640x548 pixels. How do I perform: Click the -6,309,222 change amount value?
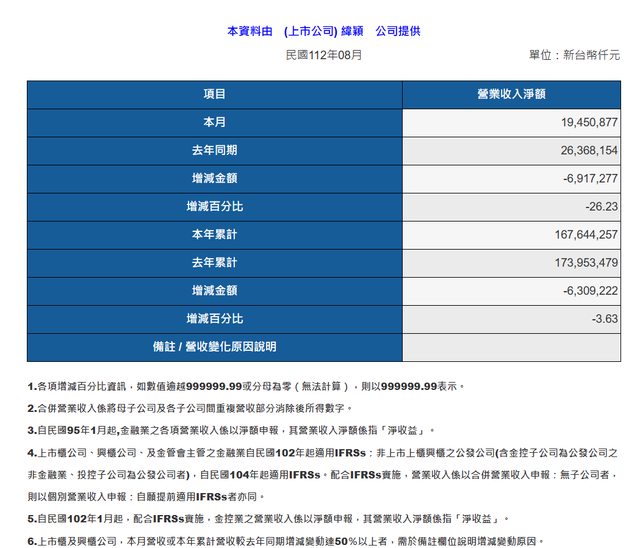585,291
